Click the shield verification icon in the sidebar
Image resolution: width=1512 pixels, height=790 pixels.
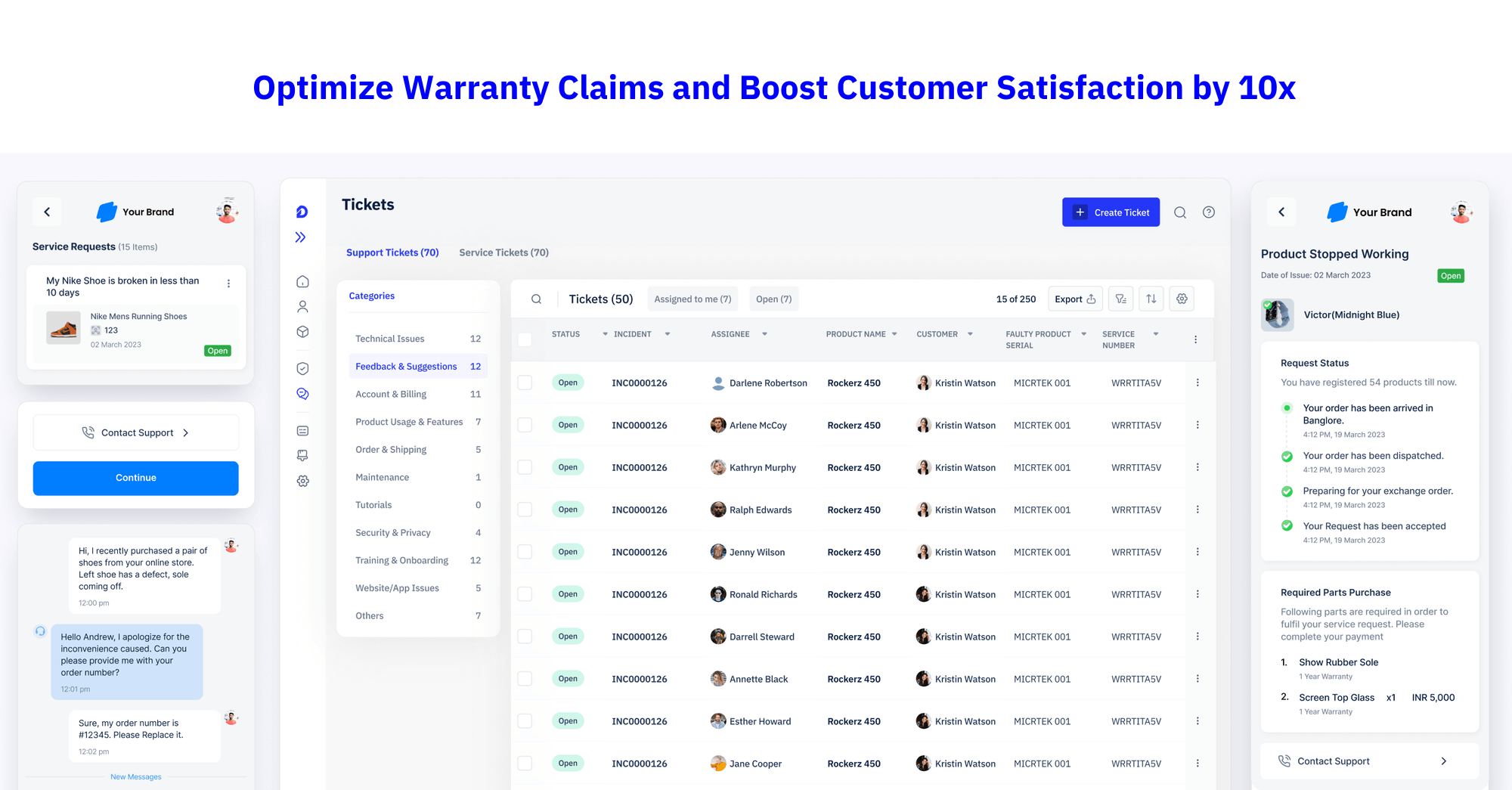tap(302, 368)
